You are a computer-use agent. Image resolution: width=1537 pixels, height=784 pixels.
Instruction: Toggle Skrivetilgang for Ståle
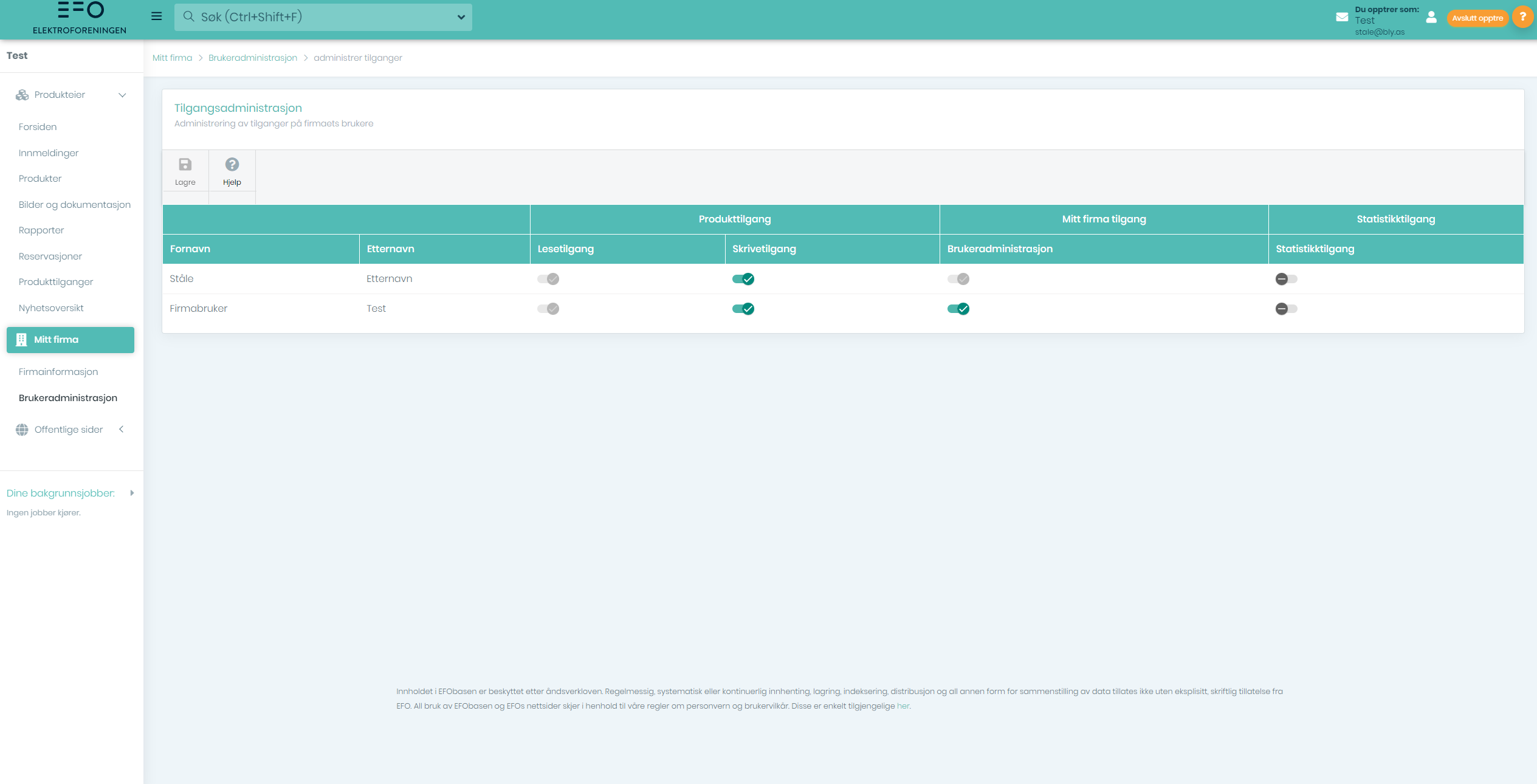click(x=743, y=279)
